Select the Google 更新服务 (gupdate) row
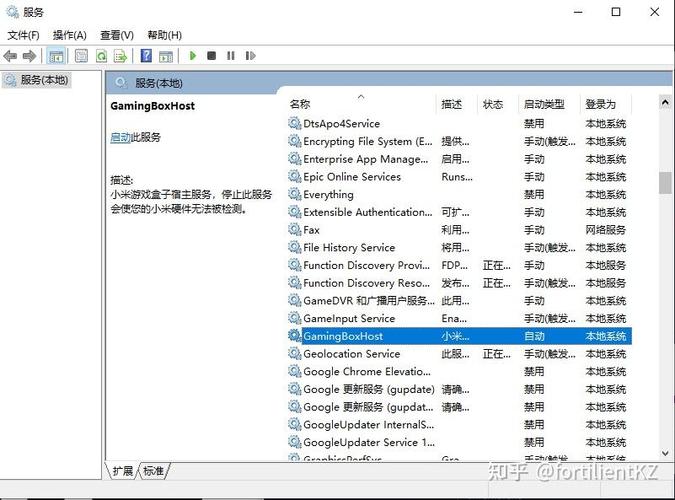The image size is (675, 500). click(459, 389)
